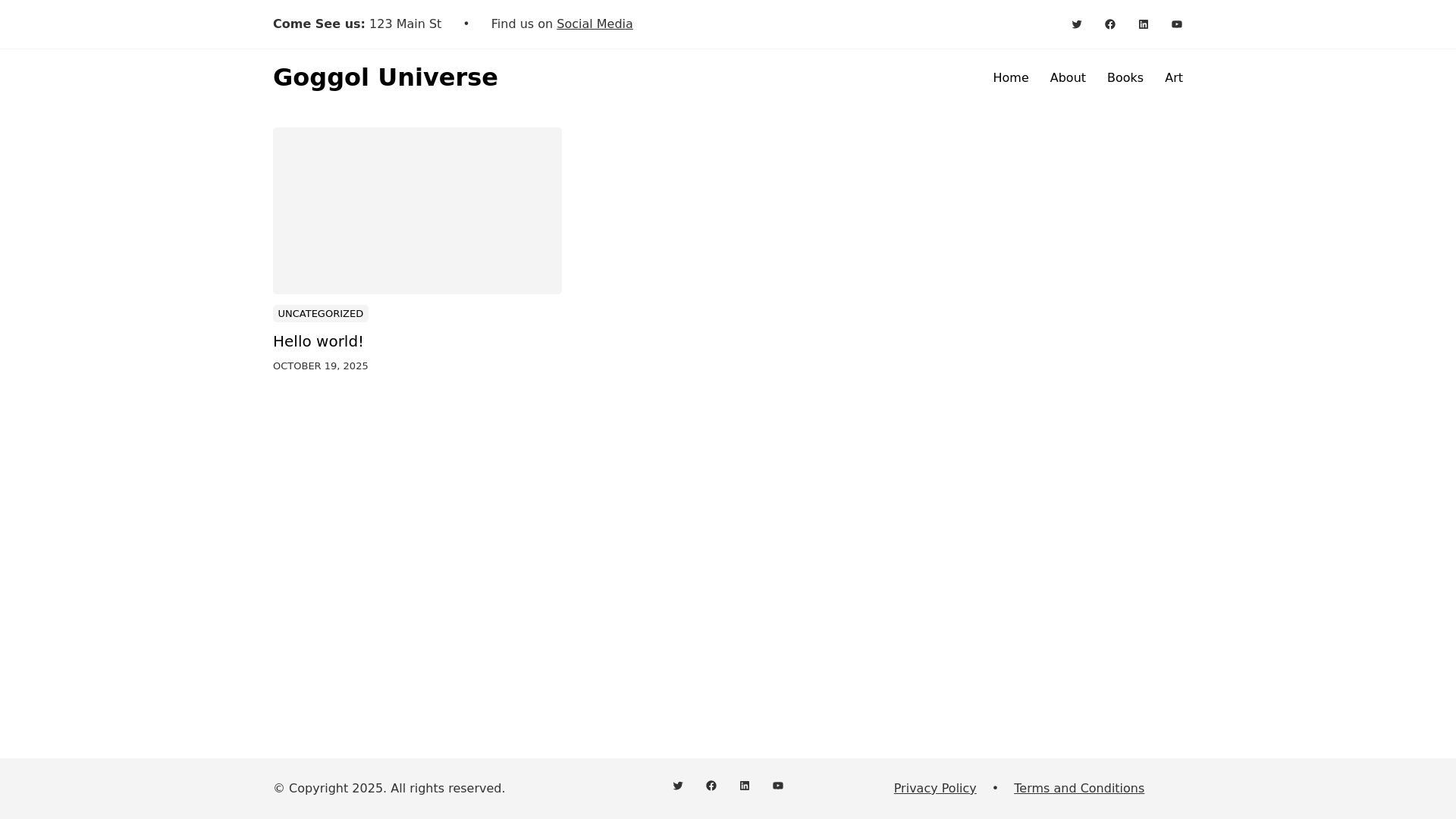The height and width of the screenshot is (819, 1456).
Task: Open the Privacy Policy link
Action: coord(935,789)
